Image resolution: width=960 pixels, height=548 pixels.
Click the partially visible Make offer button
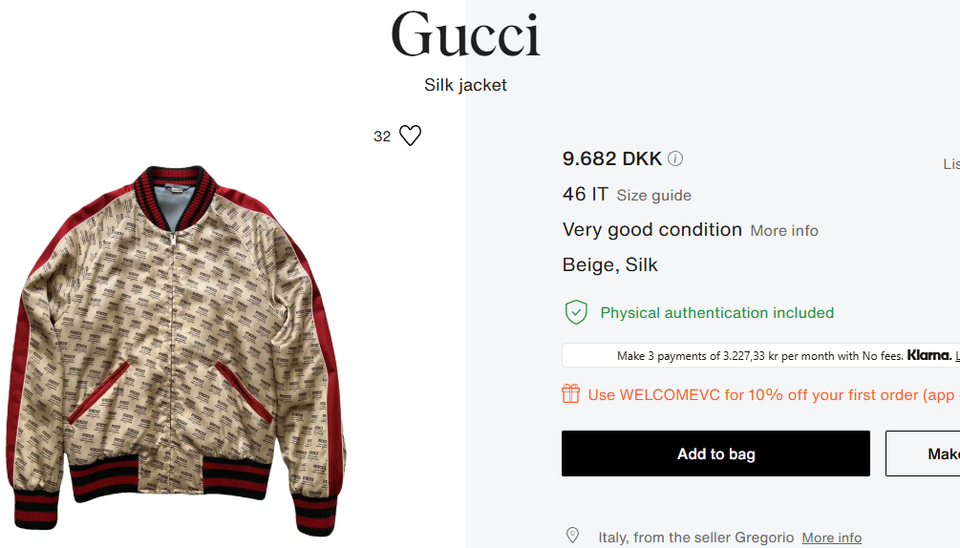[923, 453]
